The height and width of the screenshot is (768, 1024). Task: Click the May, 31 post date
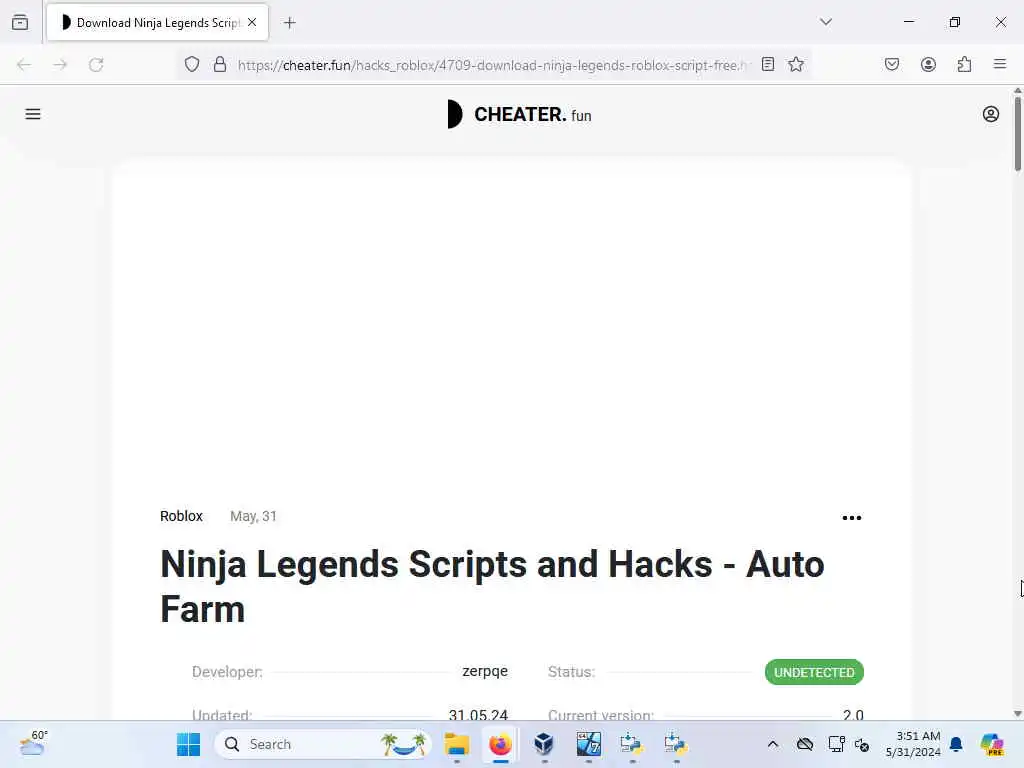coord(253,516)
